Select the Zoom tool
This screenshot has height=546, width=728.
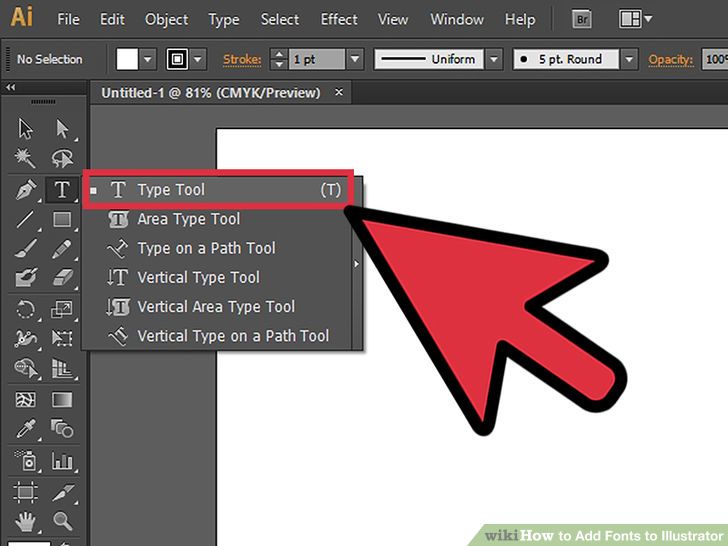(x=62, y=522)
